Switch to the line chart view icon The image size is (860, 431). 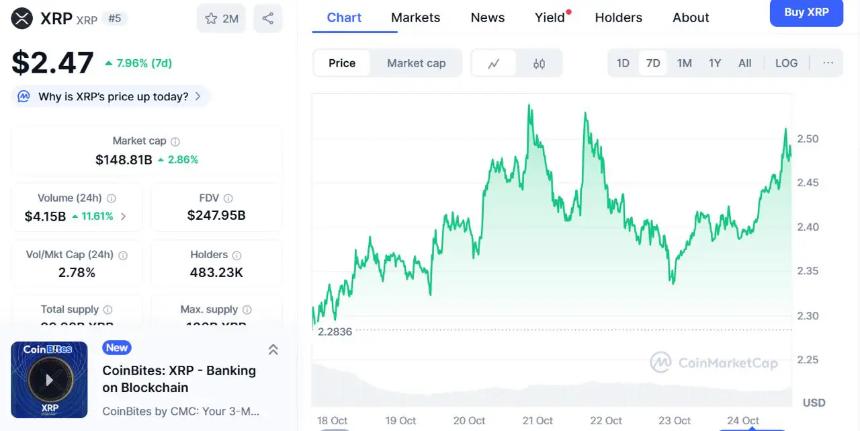(x=494, y=63)
